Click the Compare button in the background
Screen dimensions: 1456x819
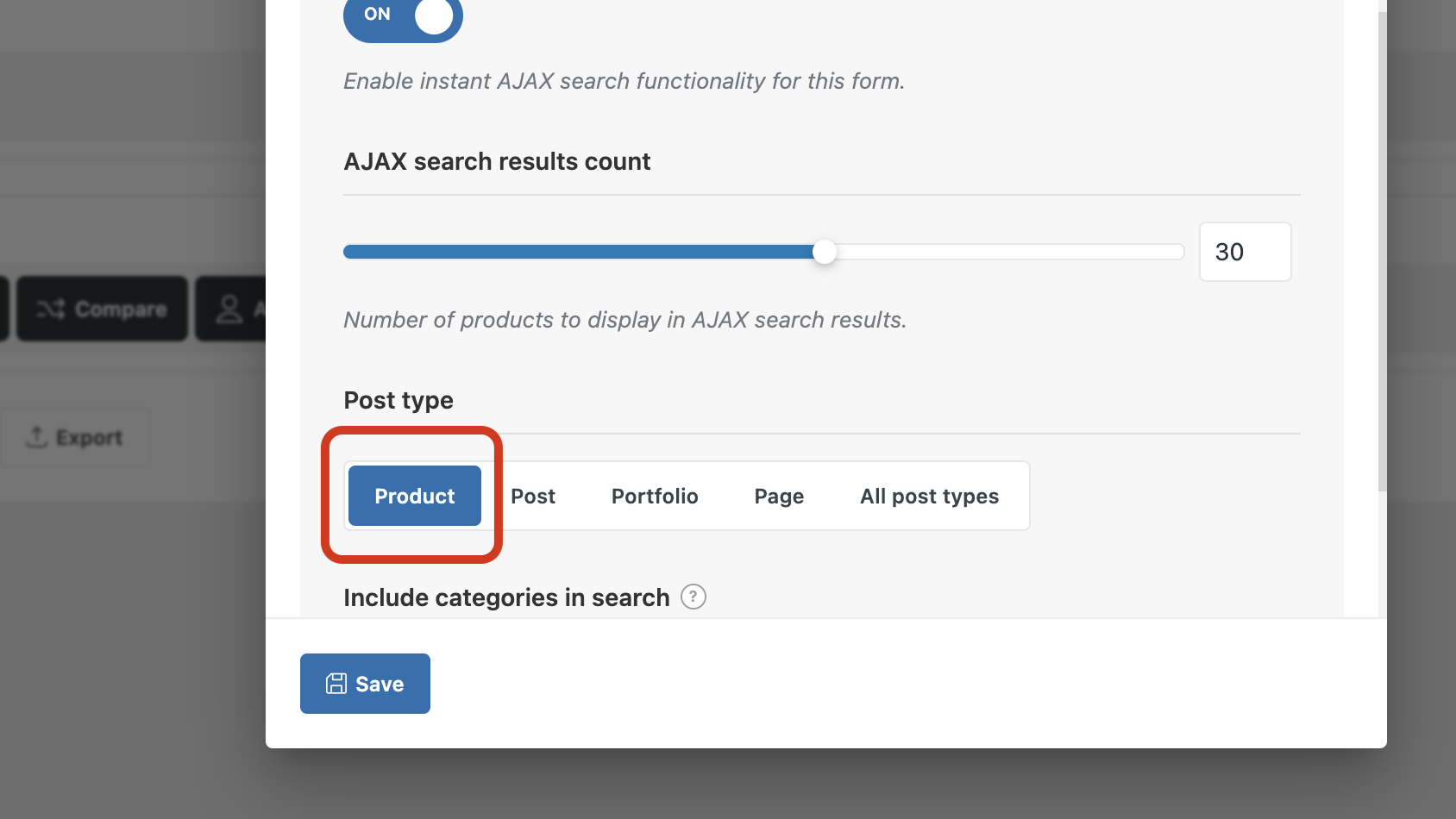click(x=102, y=309)
